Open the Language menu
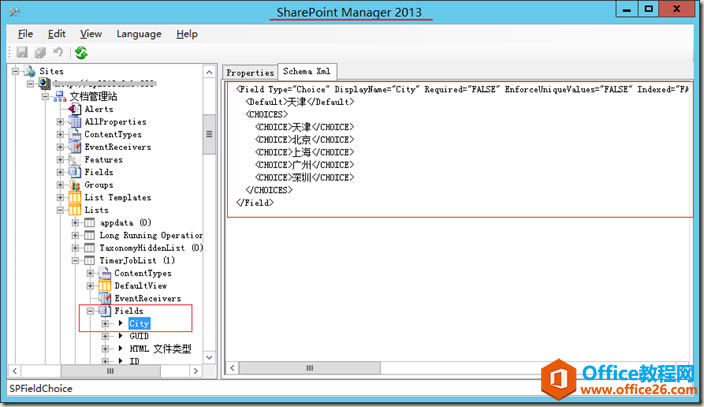704x407 pixels. click(x=139, y=34)
